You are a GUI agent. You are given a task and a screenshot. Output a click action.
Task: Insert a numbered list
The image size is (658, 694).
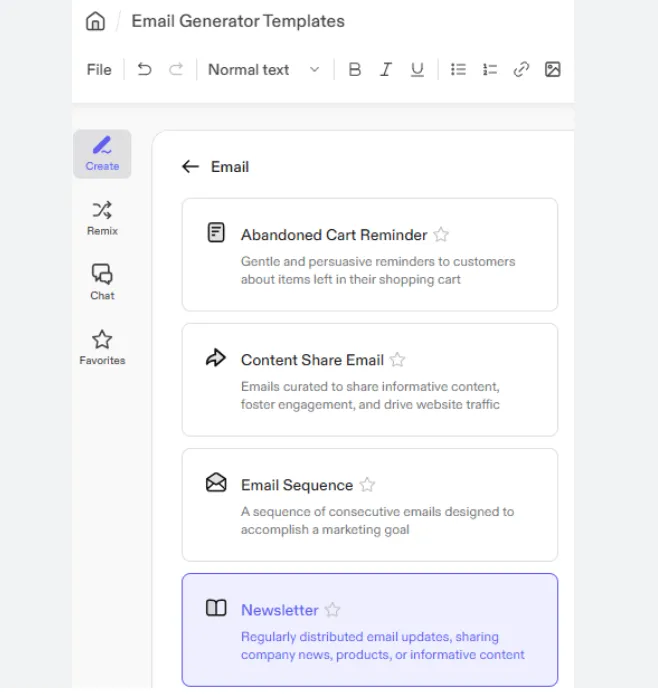489,69
